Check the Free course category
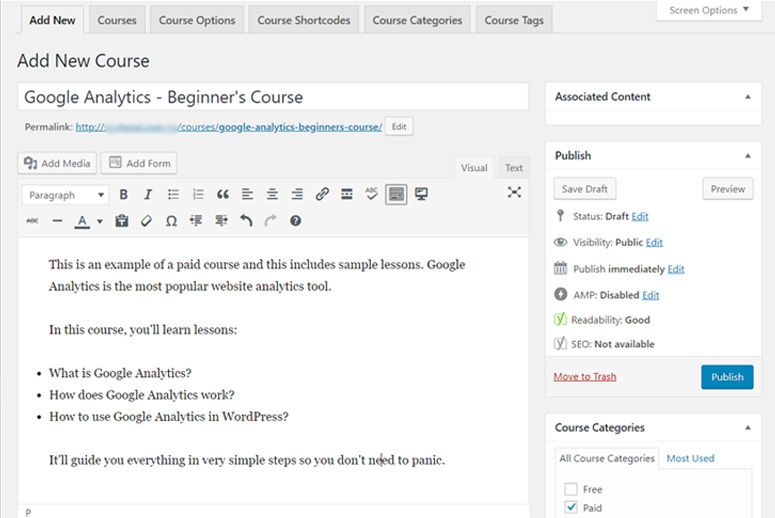 [571, 489]
